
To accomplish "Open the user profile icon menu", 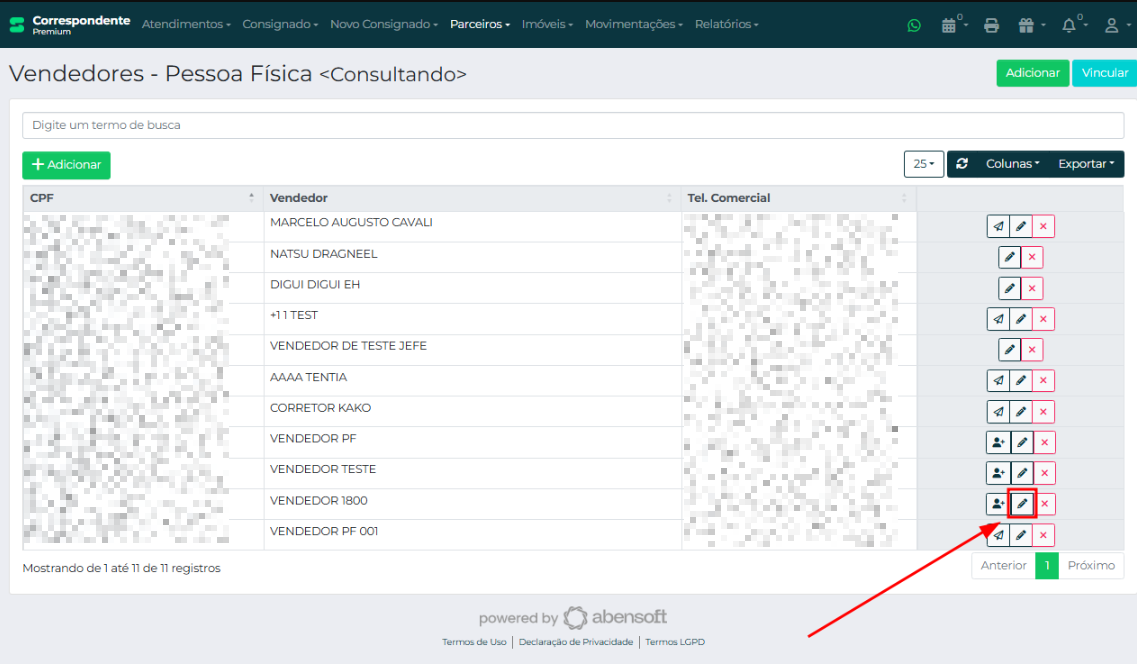I will pyautogui.click(x=1114, y=25).
